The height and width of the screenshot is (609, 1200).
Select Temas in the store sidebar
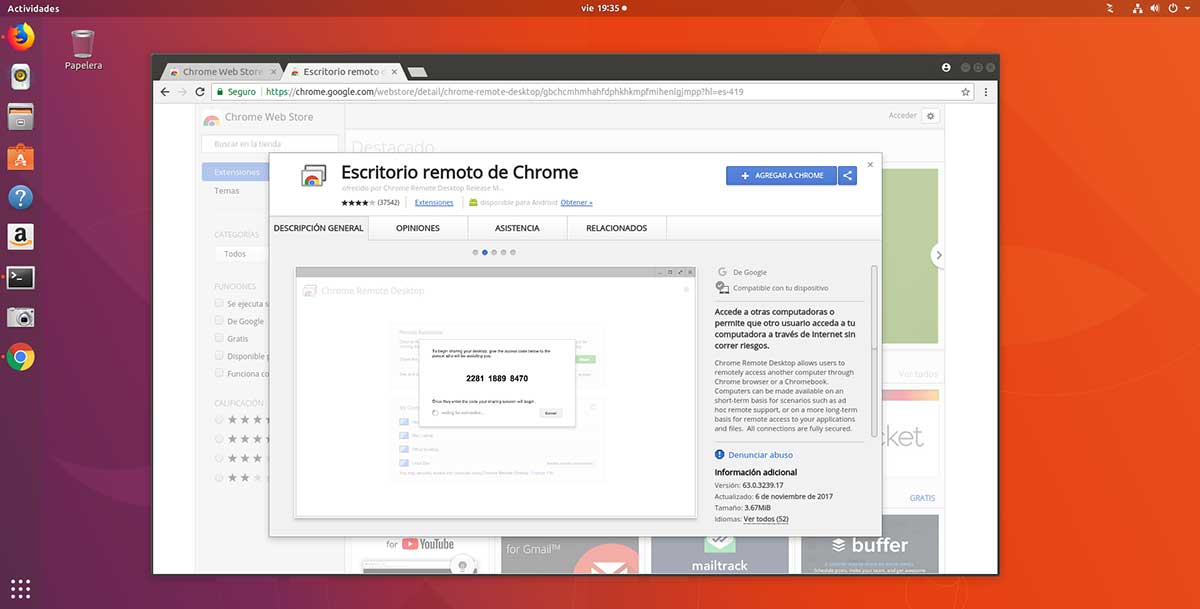pyautogui.click(x=227, y=191)
